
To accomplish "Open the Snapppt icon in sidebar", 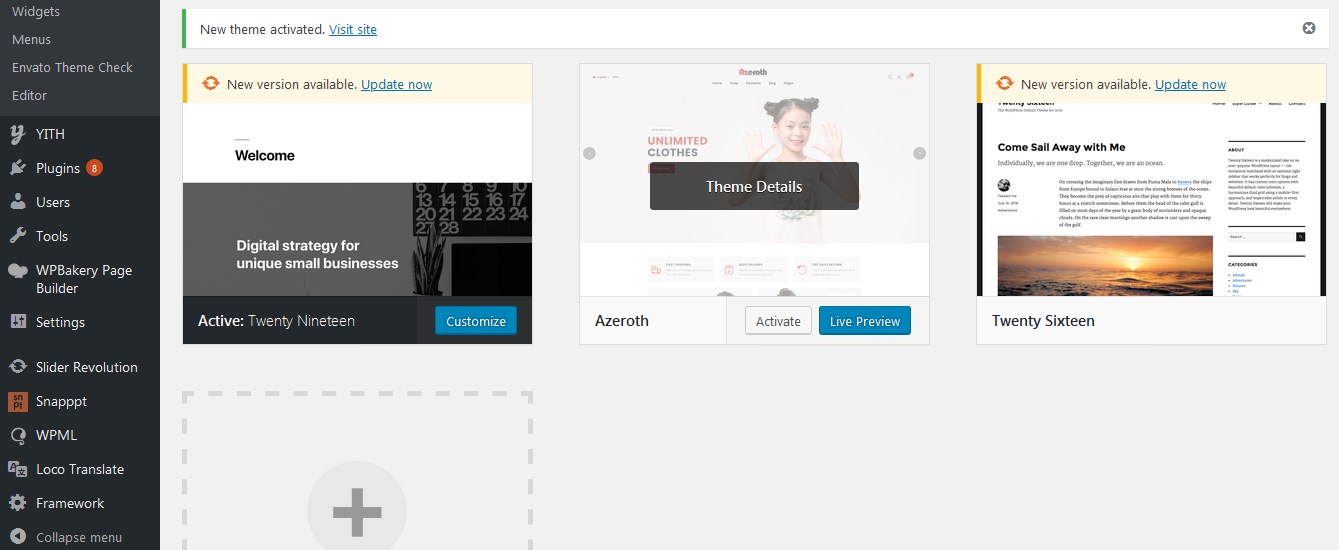I will click(18, 401).
